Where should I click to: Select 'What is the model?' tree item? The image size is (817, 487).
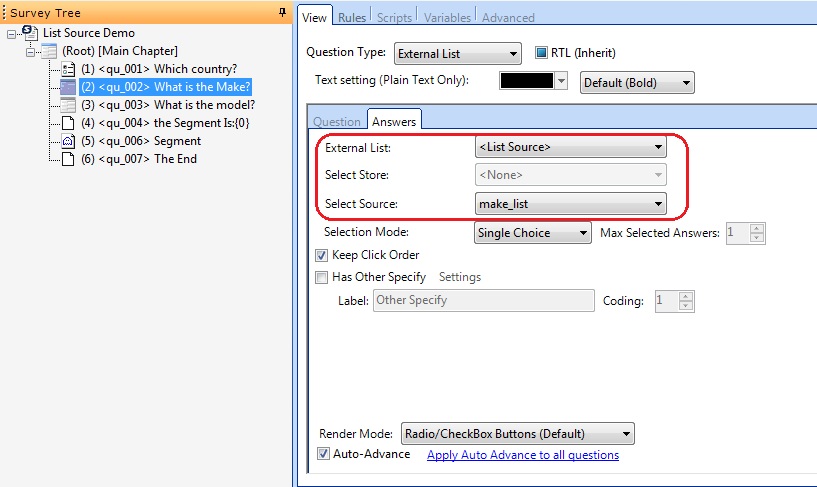tap(168, 105)
